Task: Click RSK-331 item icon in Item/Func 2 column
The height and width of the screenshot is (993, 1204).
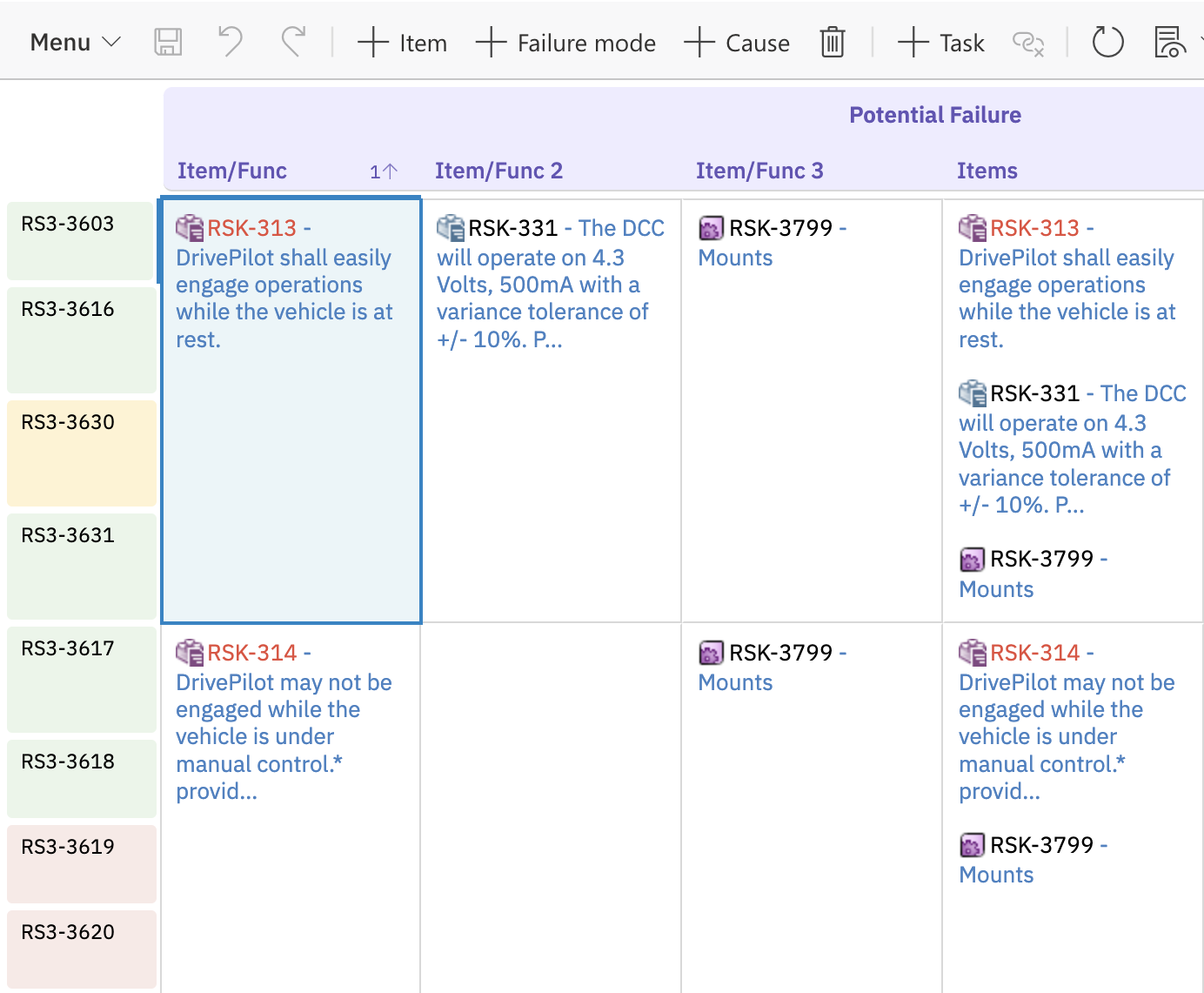Action: (451, 228)
